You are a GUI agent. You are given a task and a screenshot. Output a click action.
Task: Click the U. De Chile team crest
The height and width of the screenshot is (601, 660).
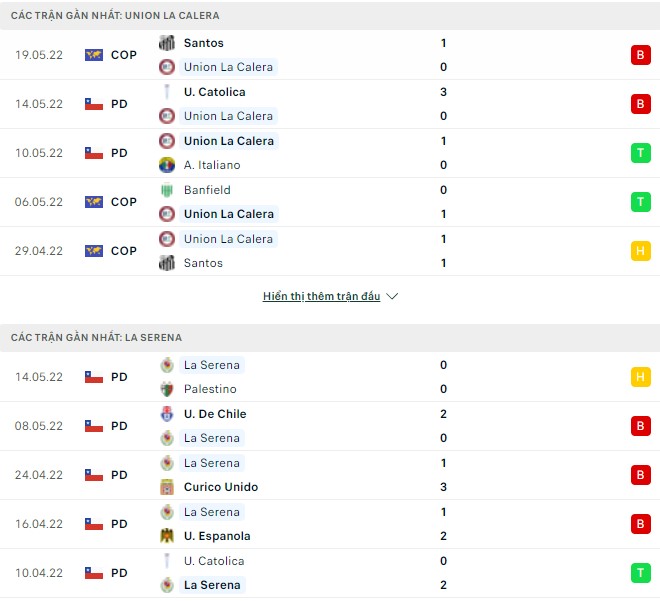(167, 414)
